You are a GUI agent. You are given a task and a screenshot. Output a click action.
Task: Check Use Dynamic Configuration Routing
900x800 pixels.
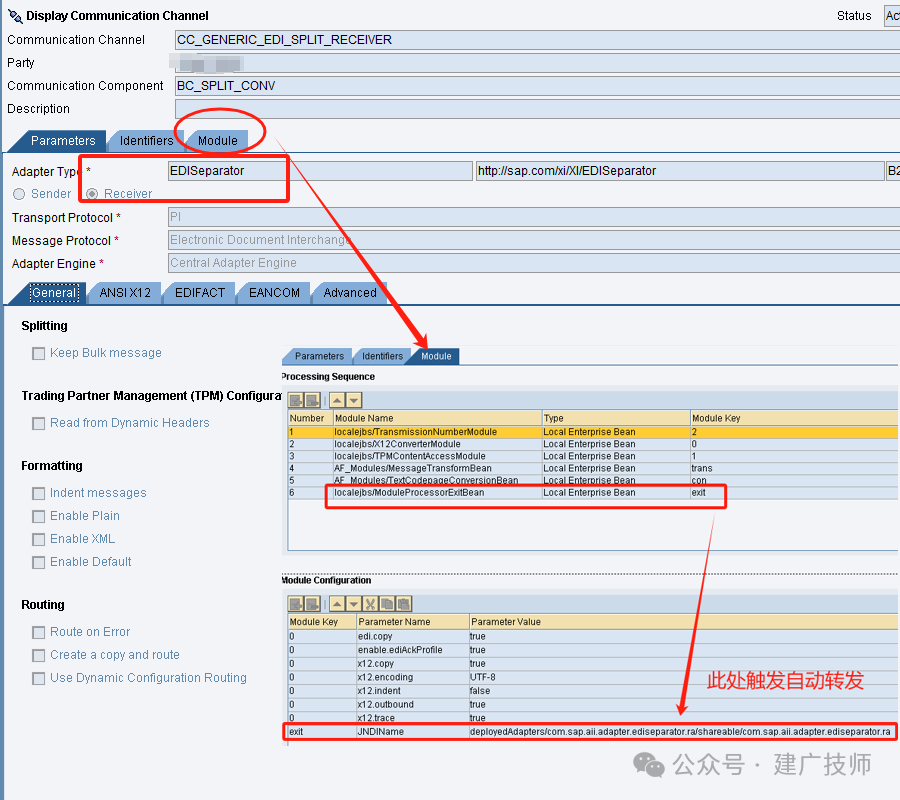coord(38,678)
